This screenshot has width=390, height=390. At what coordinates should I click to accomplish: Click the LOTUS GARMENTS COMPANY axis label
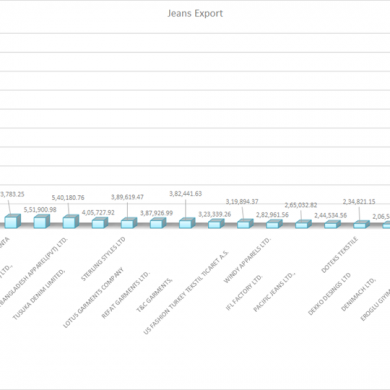pos(93,298)
